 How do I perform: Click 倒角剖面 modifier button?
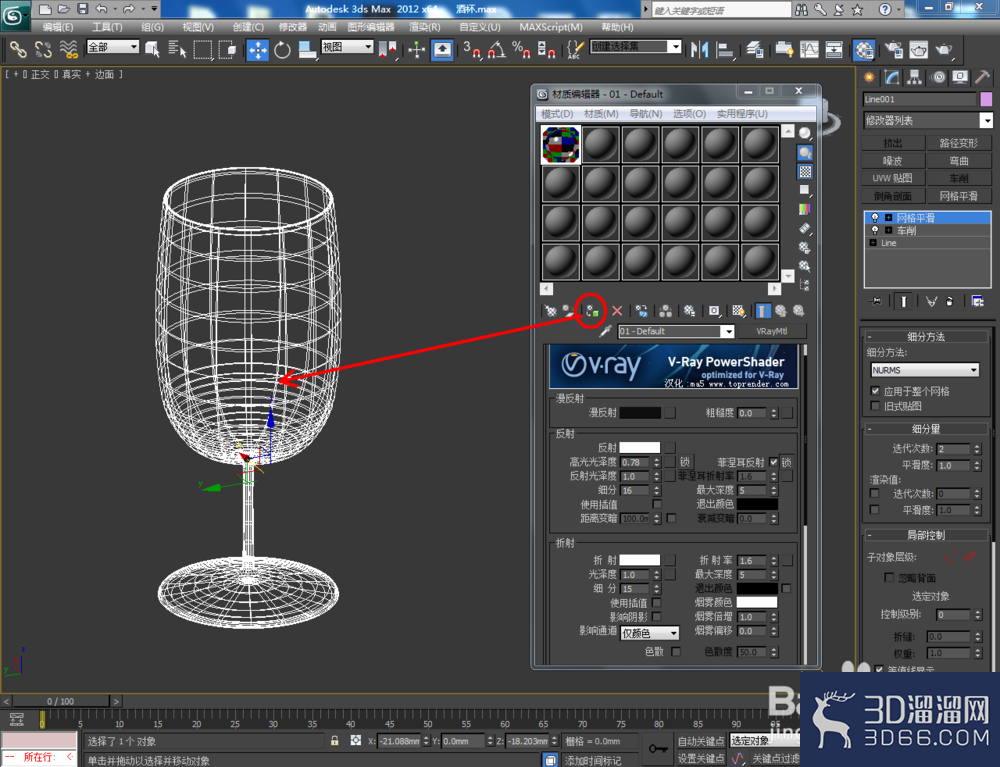pos(892,196)
